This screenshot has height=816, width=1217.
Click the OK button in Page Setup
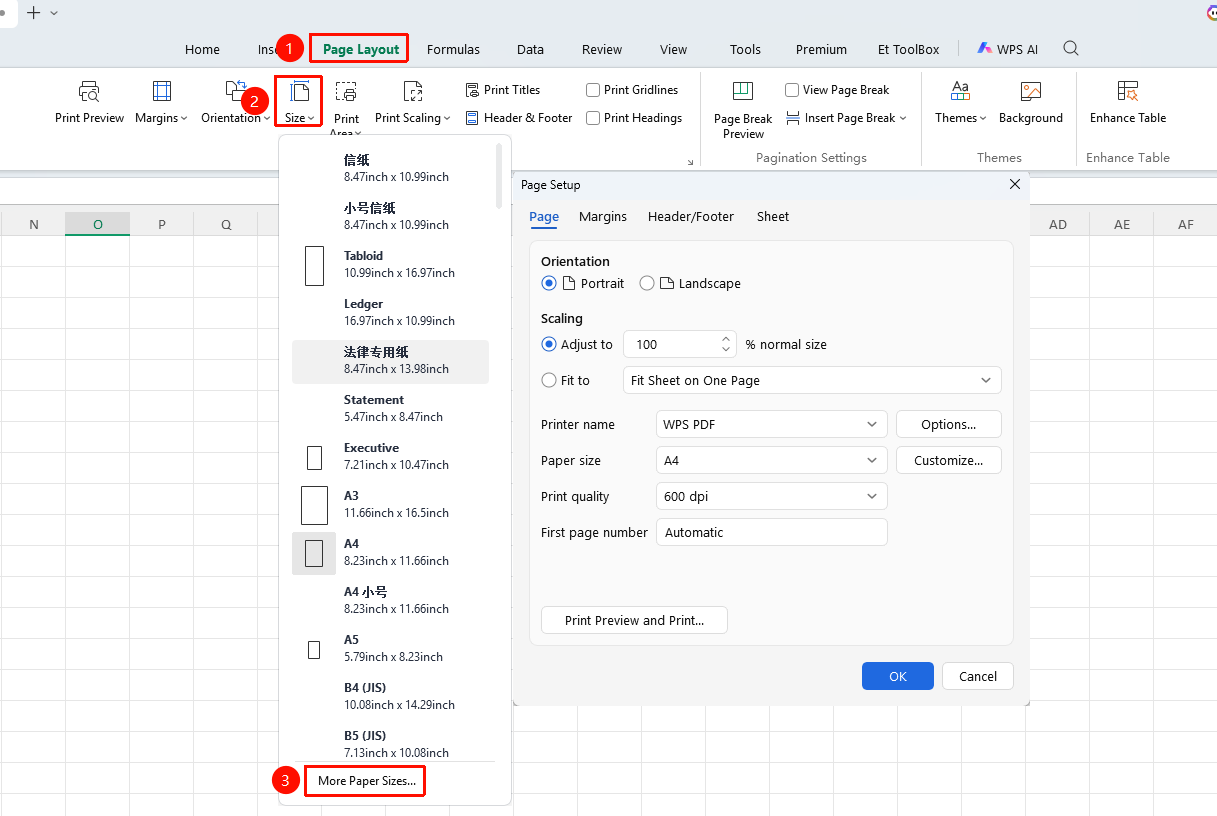[x=898, y=676]
